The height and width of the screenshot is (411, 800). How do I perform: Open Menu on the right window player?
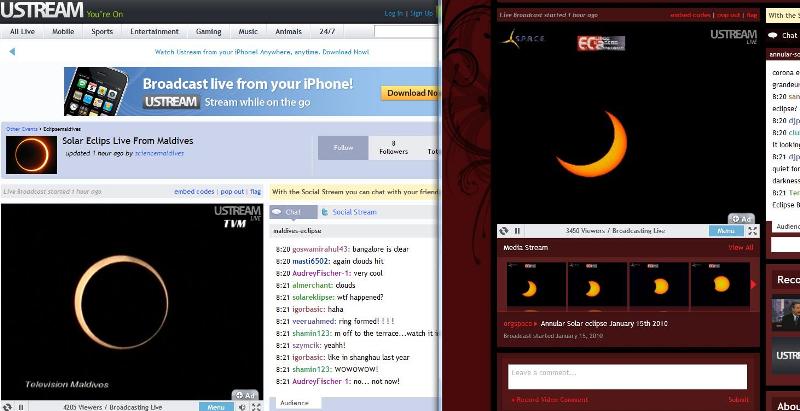click(726, 231)
